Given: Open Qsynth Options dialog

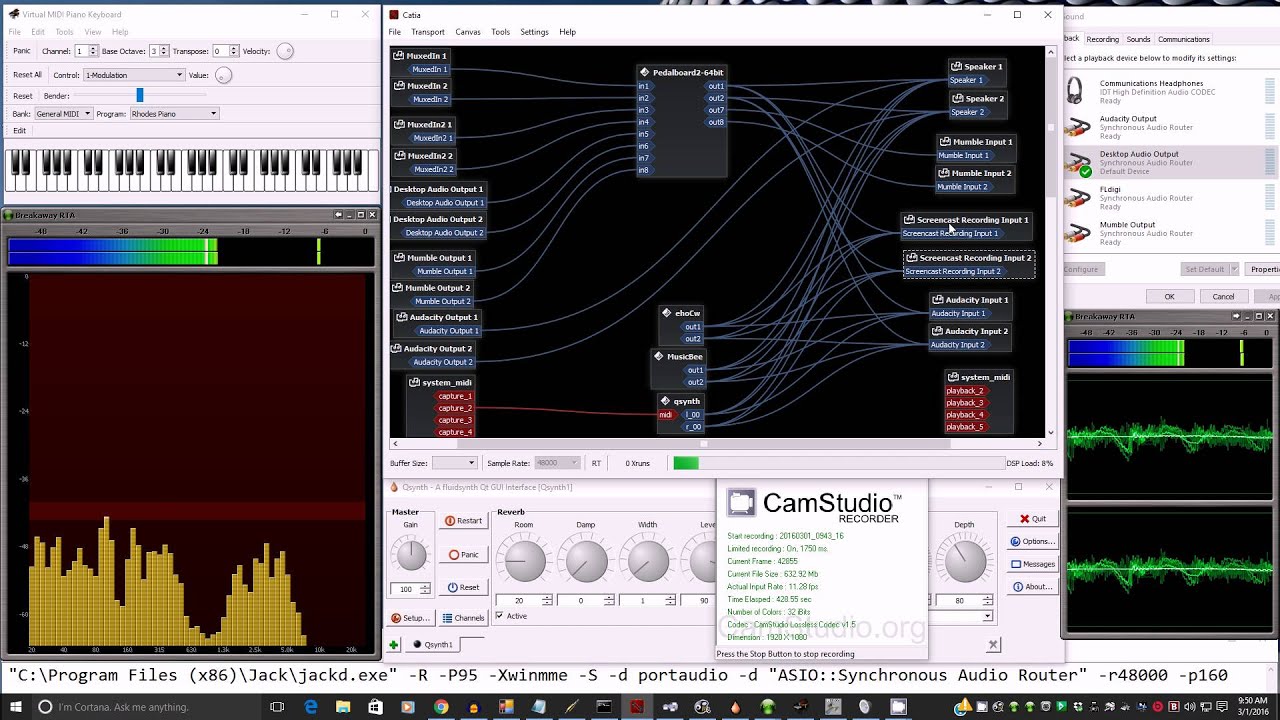Looking at the screenshot, I should [1033, 542].
